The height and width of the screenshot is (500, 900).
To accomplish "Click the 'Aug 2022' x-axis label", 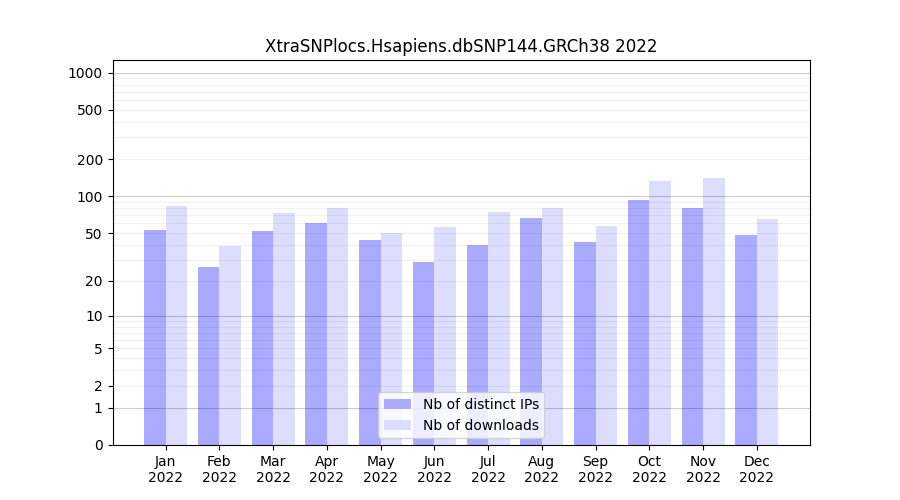I will [541, 469].
